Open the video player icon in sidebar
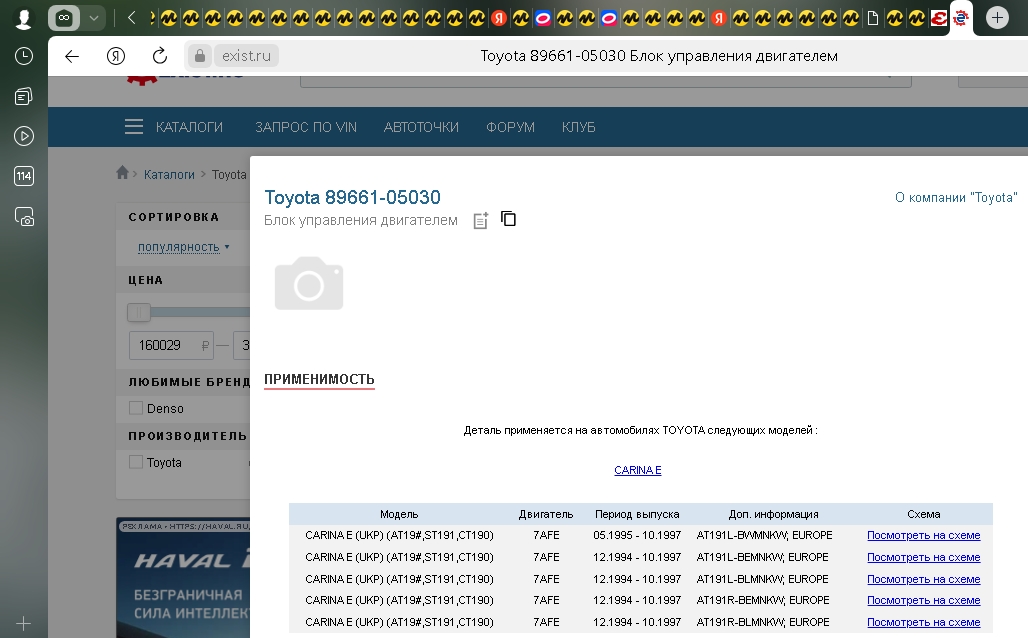 click(24, 136)
